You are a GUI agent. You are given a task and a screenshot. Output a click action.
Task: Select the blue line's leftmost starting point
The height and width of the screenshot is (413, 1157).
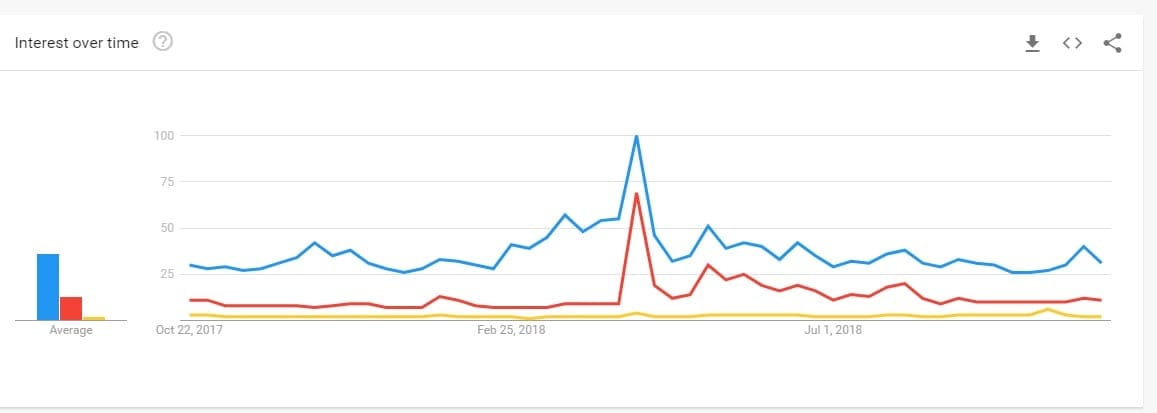[x=190, y=265]
